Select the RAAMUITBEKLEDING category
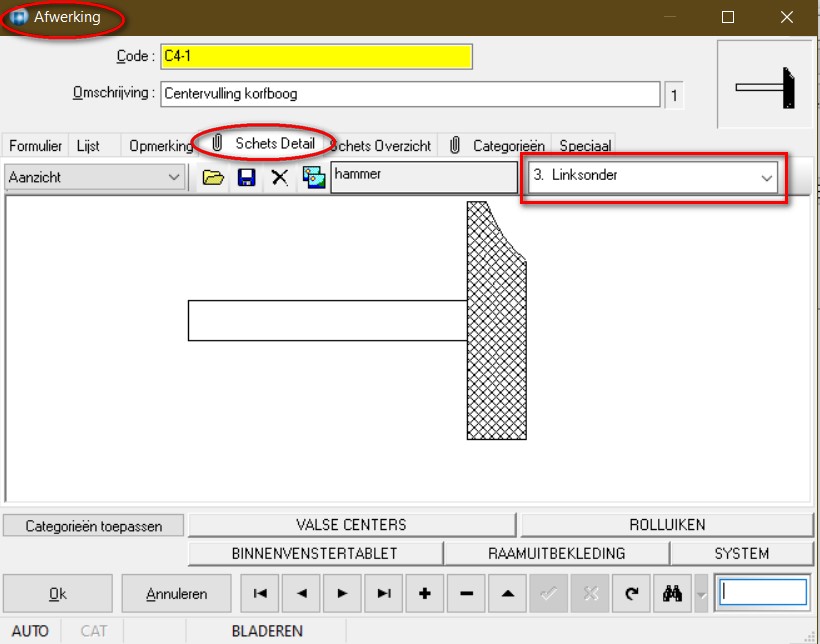 pos(556,553)
